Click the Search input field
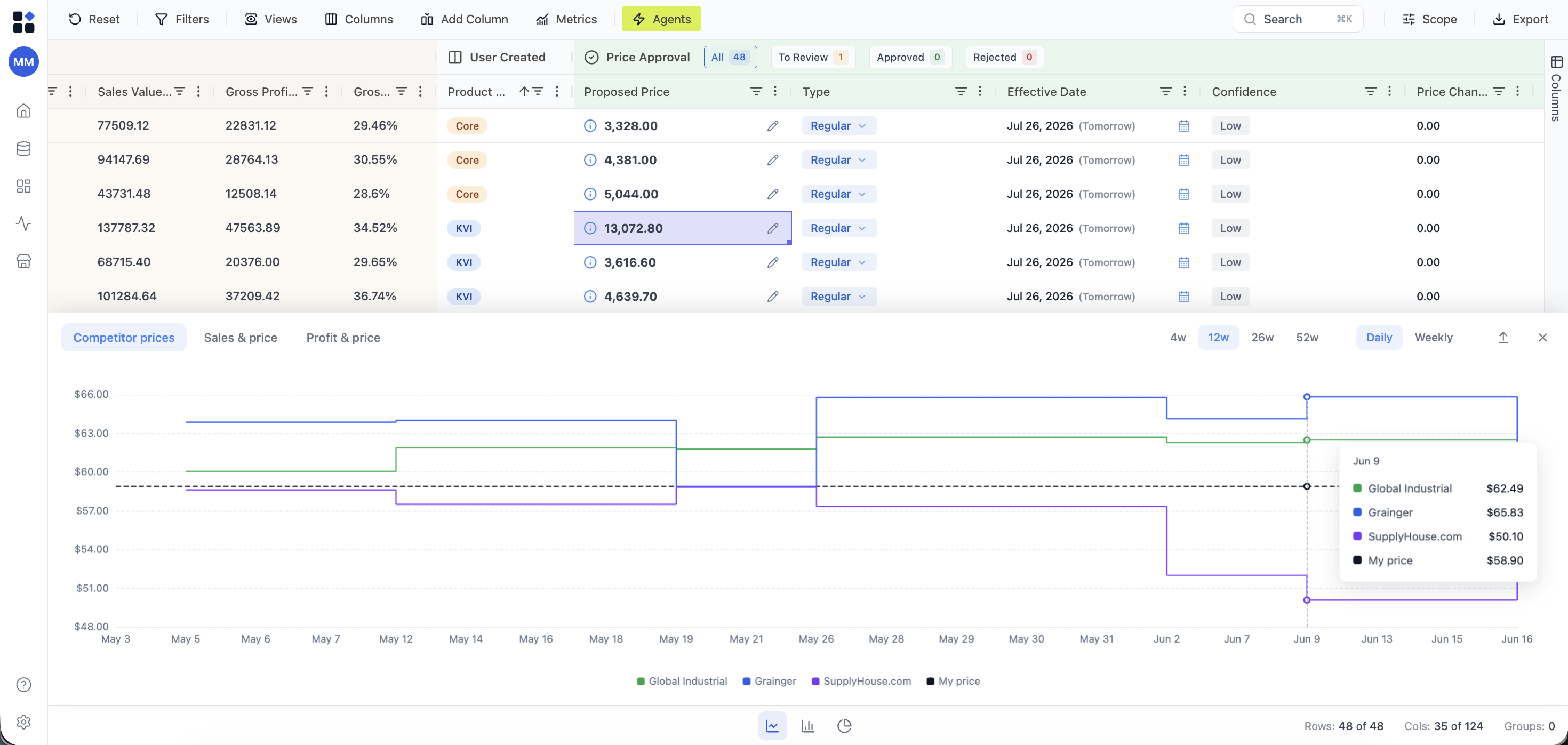This screenshot has width=1568, height=745. [x=1297, y=19]
